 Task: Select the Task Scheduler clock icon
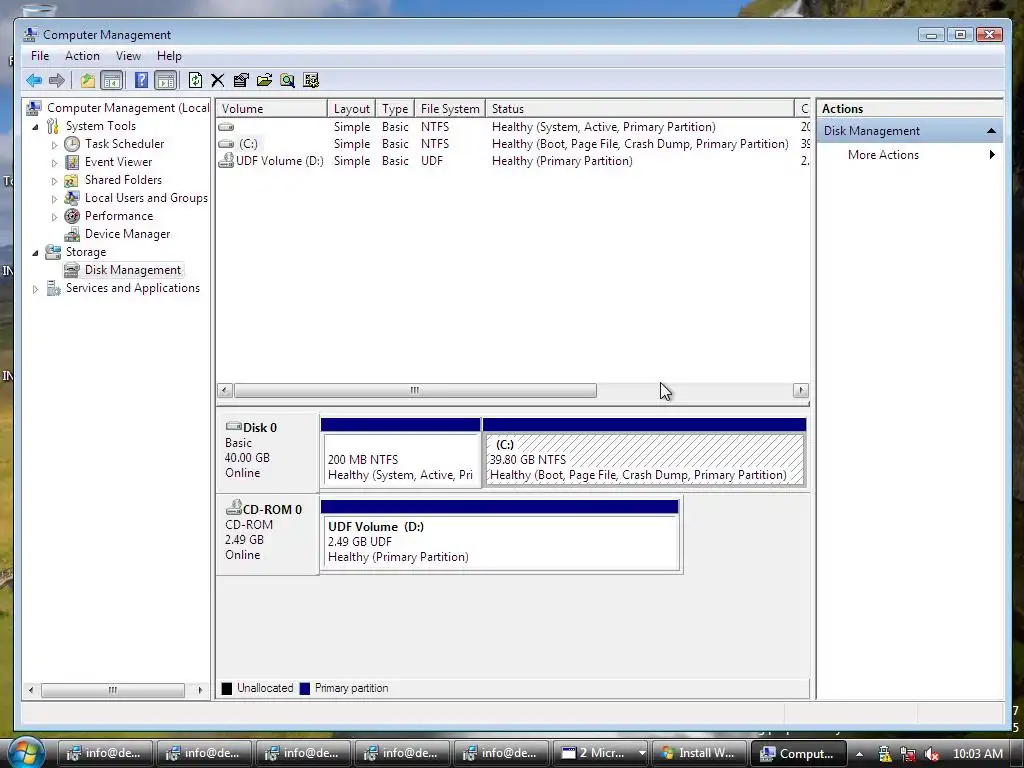pos(72,144)
